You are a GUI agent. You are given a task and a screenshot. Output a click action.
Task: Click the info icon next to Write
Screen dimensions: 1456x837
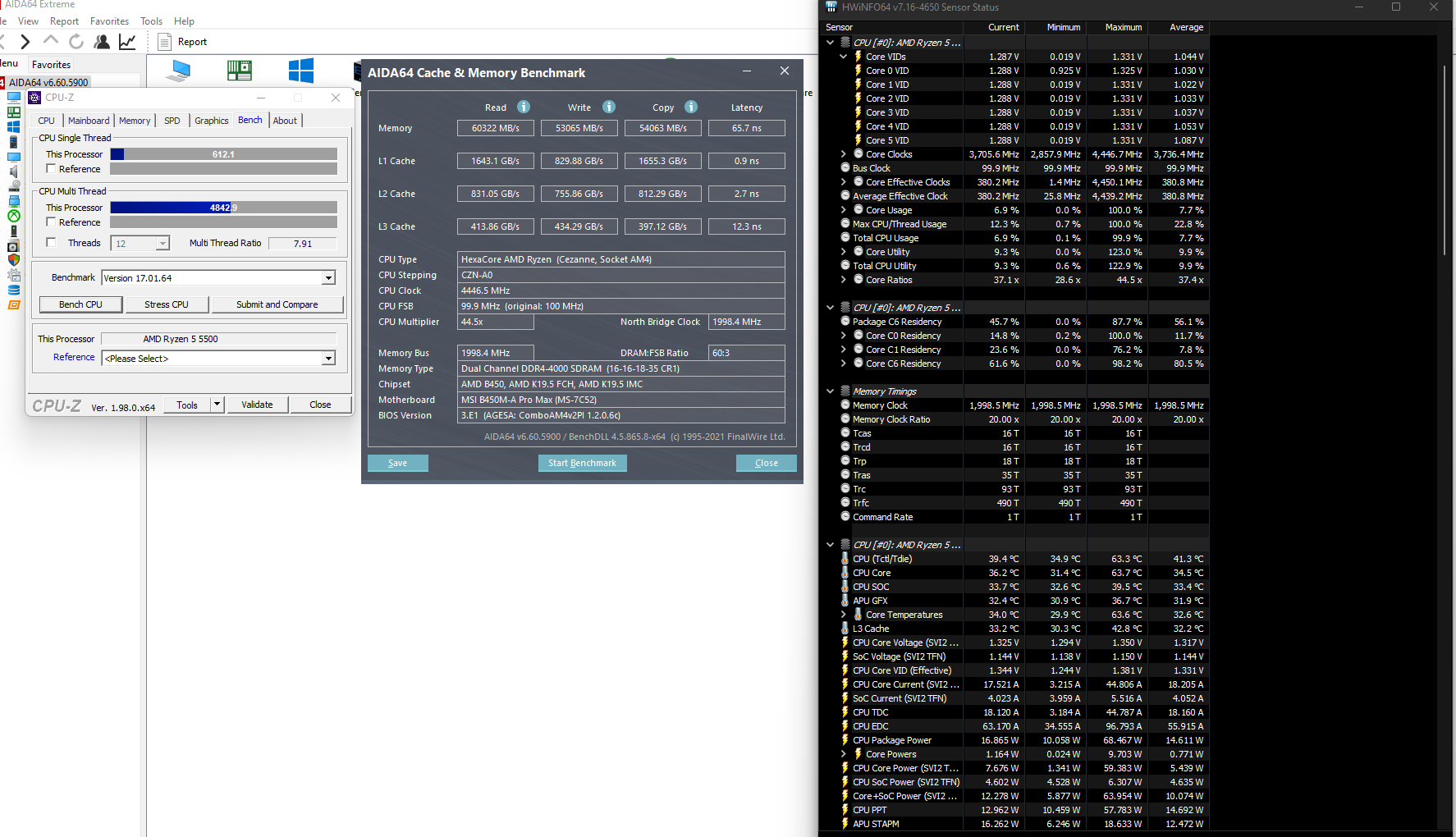click(x=609, y=107)
